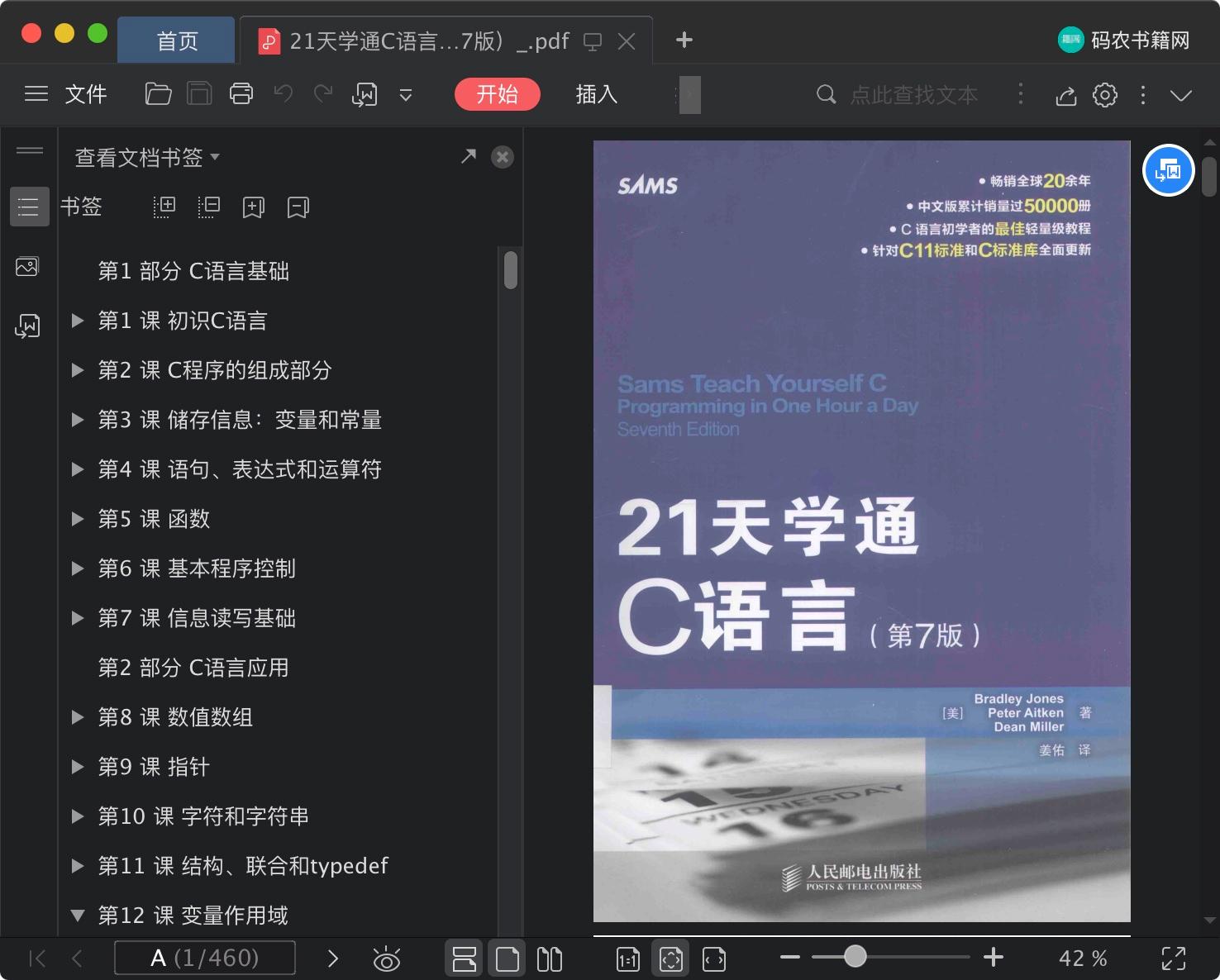The image size is (1220, 980).
Task: Enable single page view
Action: [508, 959]
